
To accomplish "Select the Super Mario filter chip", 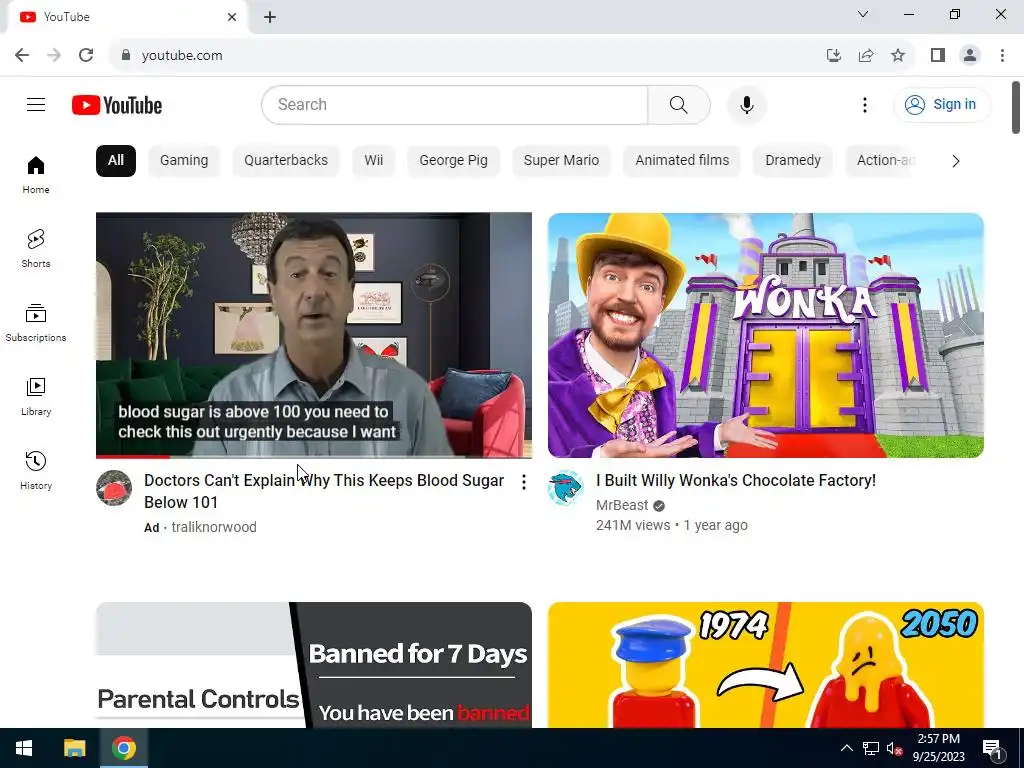I will tap(561, 161).
